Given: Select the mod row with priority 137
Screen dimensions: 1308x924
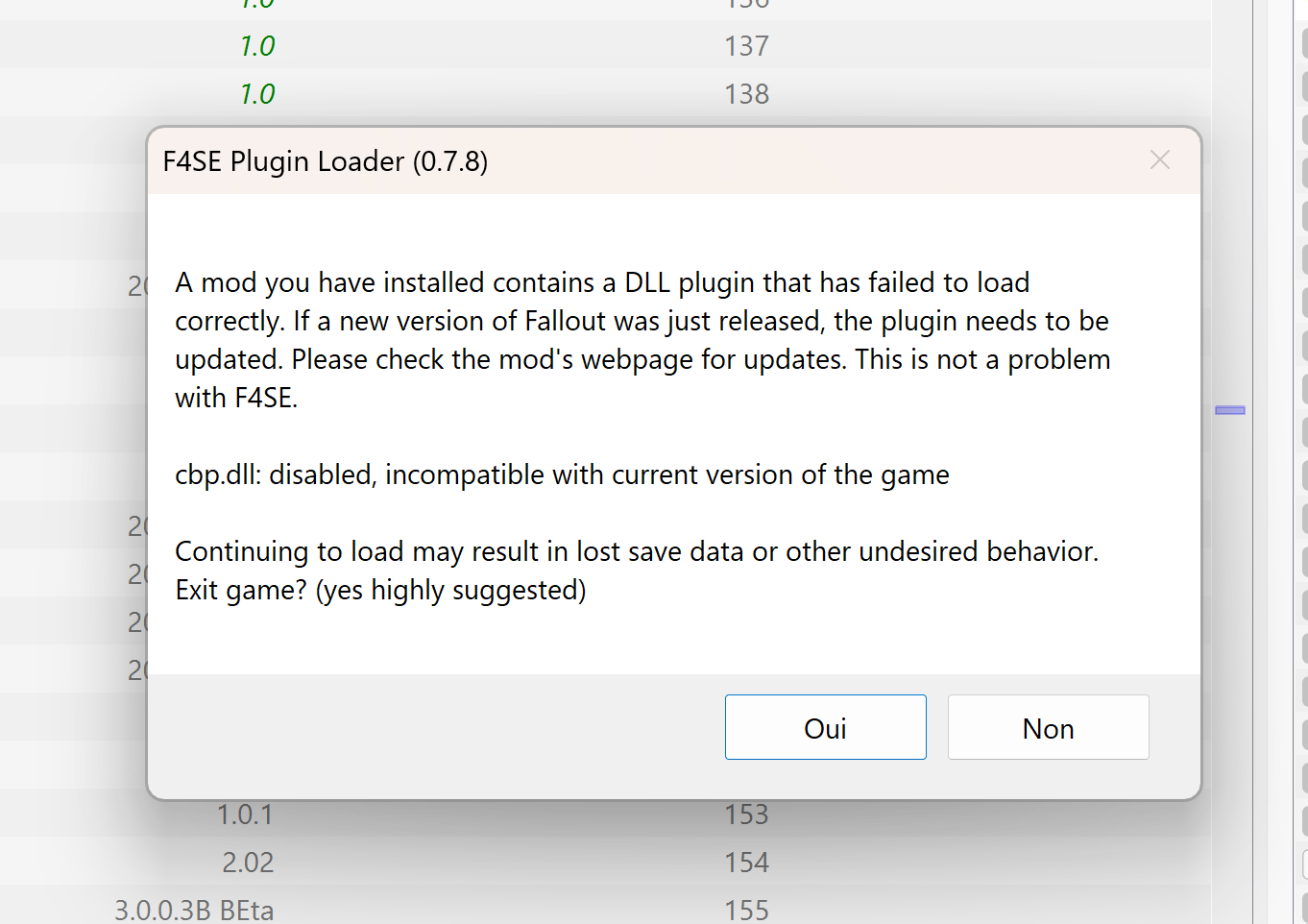Looking at the screenshot, I should [x=605, y=45].
